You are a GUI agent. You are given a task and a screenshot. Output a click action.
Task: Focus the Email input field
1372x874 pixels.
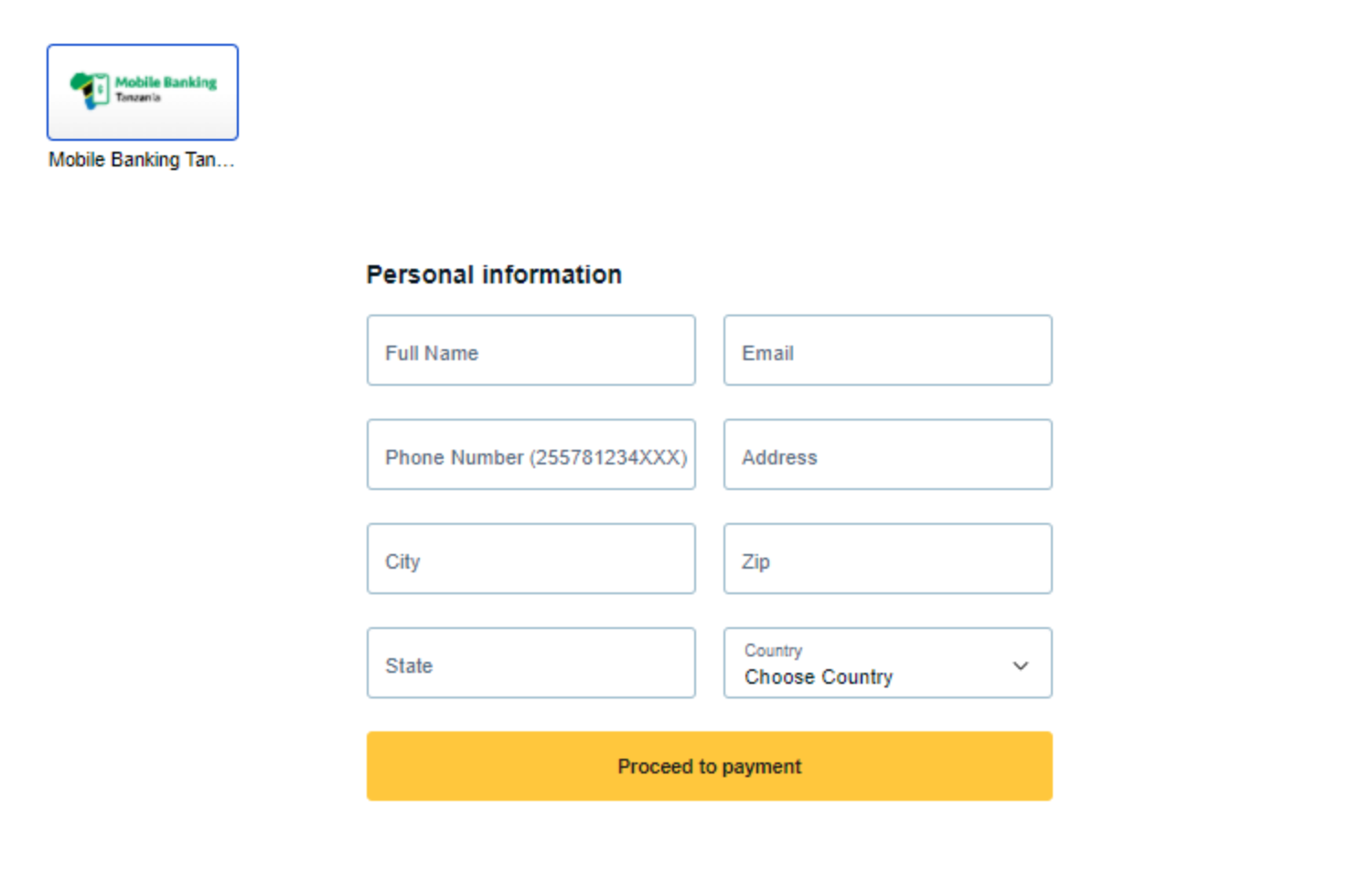[x=888, y=350]
